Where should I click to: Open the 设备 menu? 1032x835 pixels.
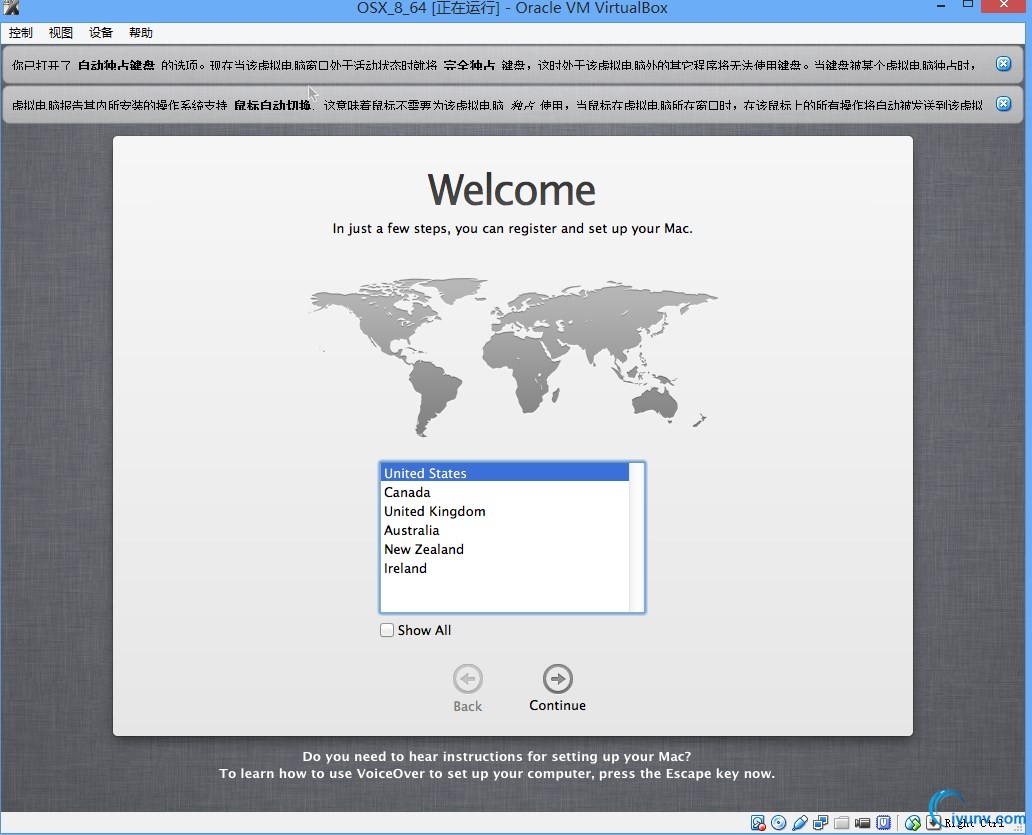click(x=101, y=32)
